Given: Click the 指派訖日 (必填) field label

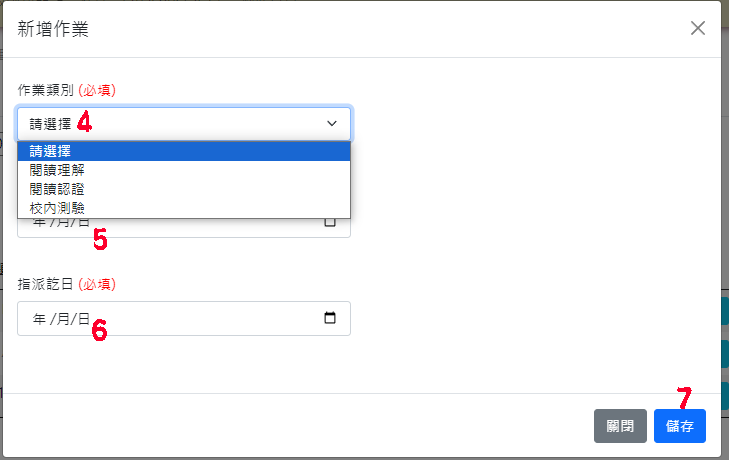Looking at the screenshot, I should click(x=66, y=284).
